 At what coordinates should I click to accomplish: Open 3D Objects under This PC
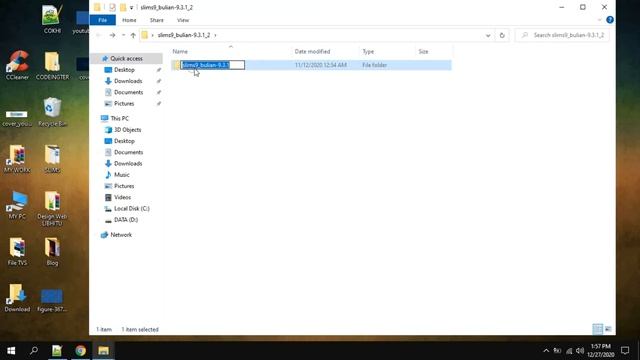[127, 130]
